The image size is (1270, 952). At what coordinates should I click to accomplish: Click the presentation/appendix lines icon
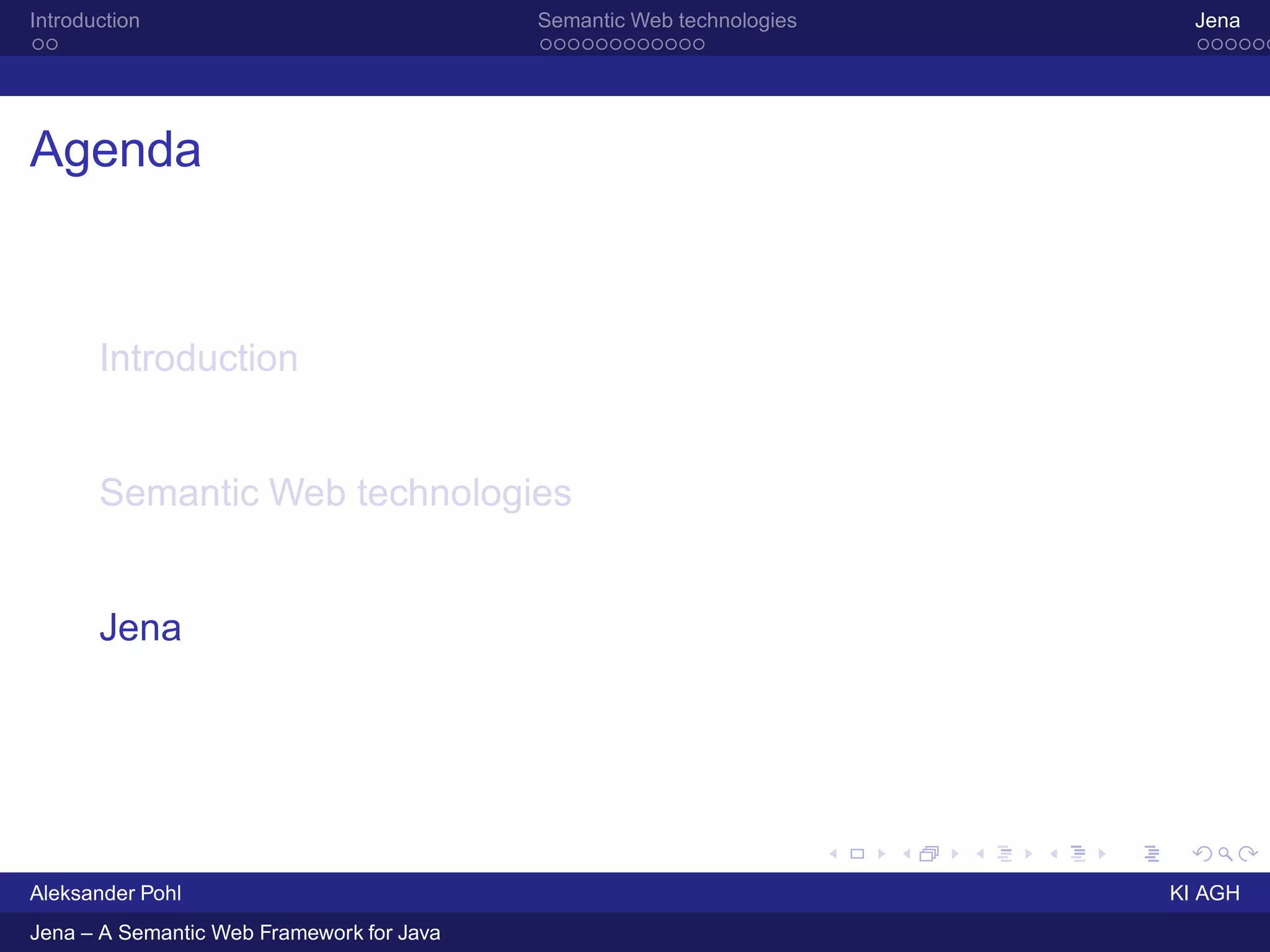pyautogui.click(x=1152, y=854)
